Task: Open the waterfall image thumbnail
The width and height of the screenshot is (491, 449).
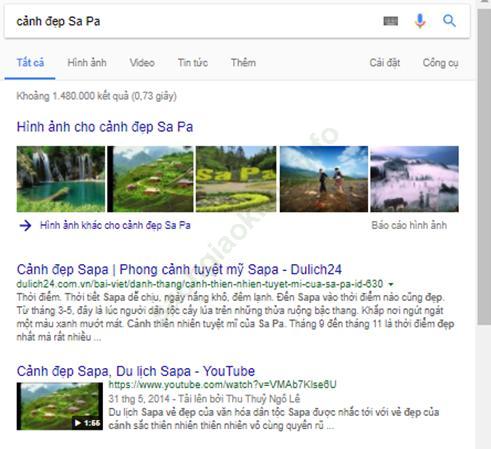Action: pos(61,179)
